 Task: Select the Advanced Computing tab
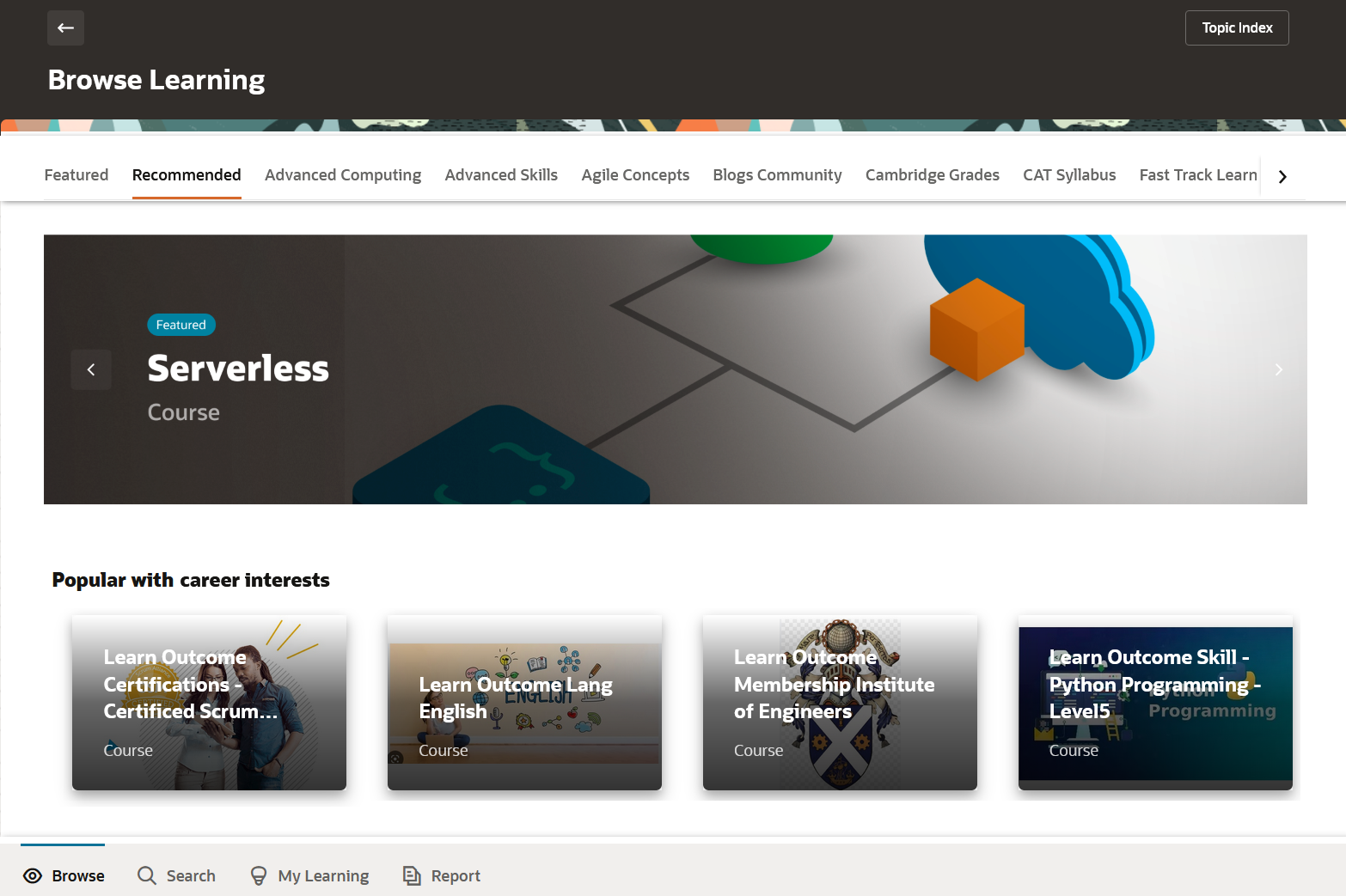pyautogui.click(x=343, y=175)
